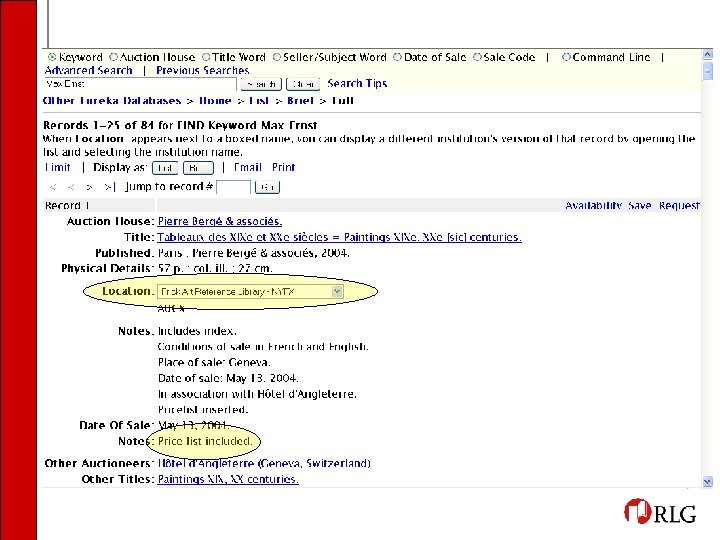Go to List view in breadcrumb
The height and width of the screenshot is (540, 720).
click(259, 101)
